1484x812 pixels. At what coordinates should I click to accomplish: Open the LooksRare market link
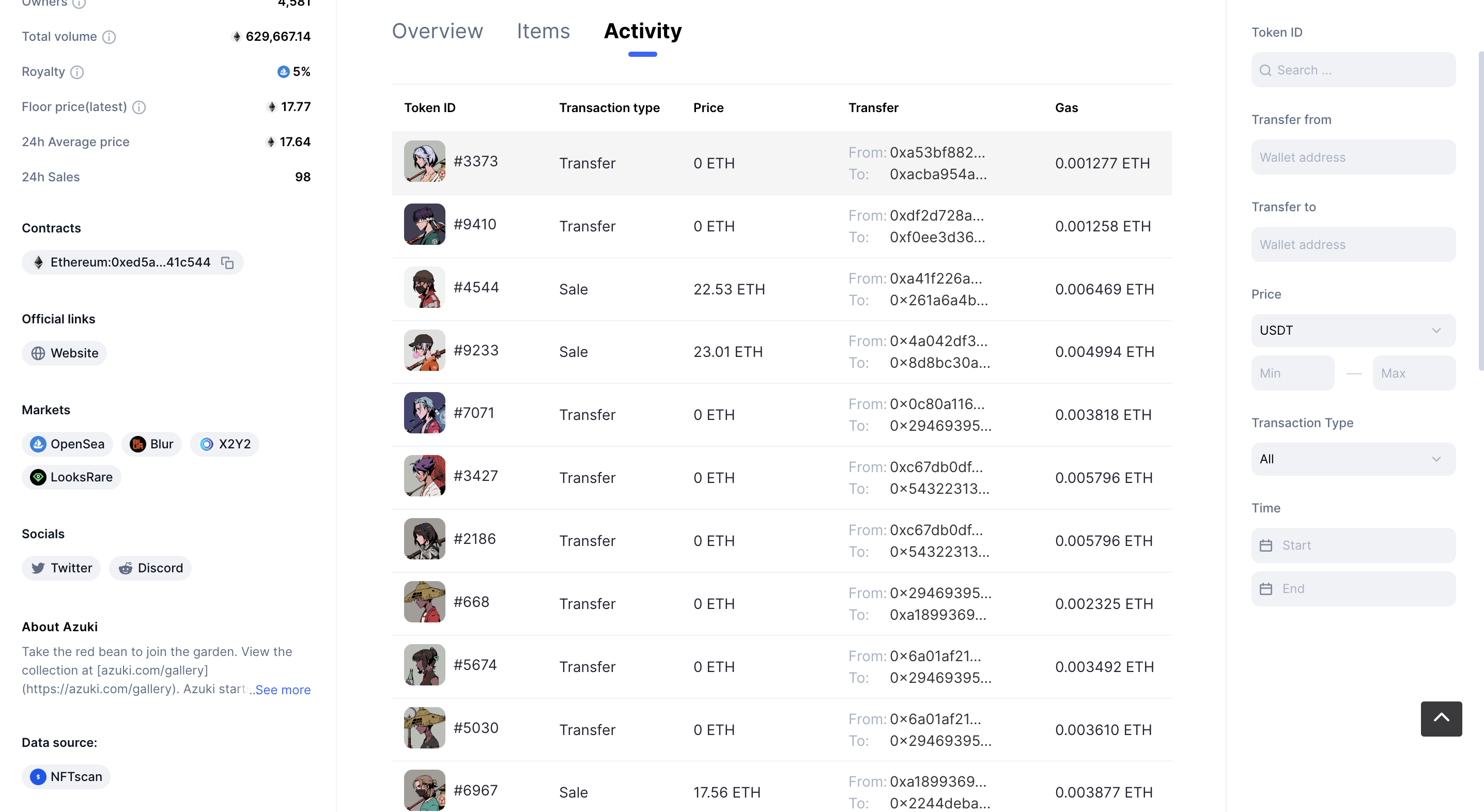[71, 477]
